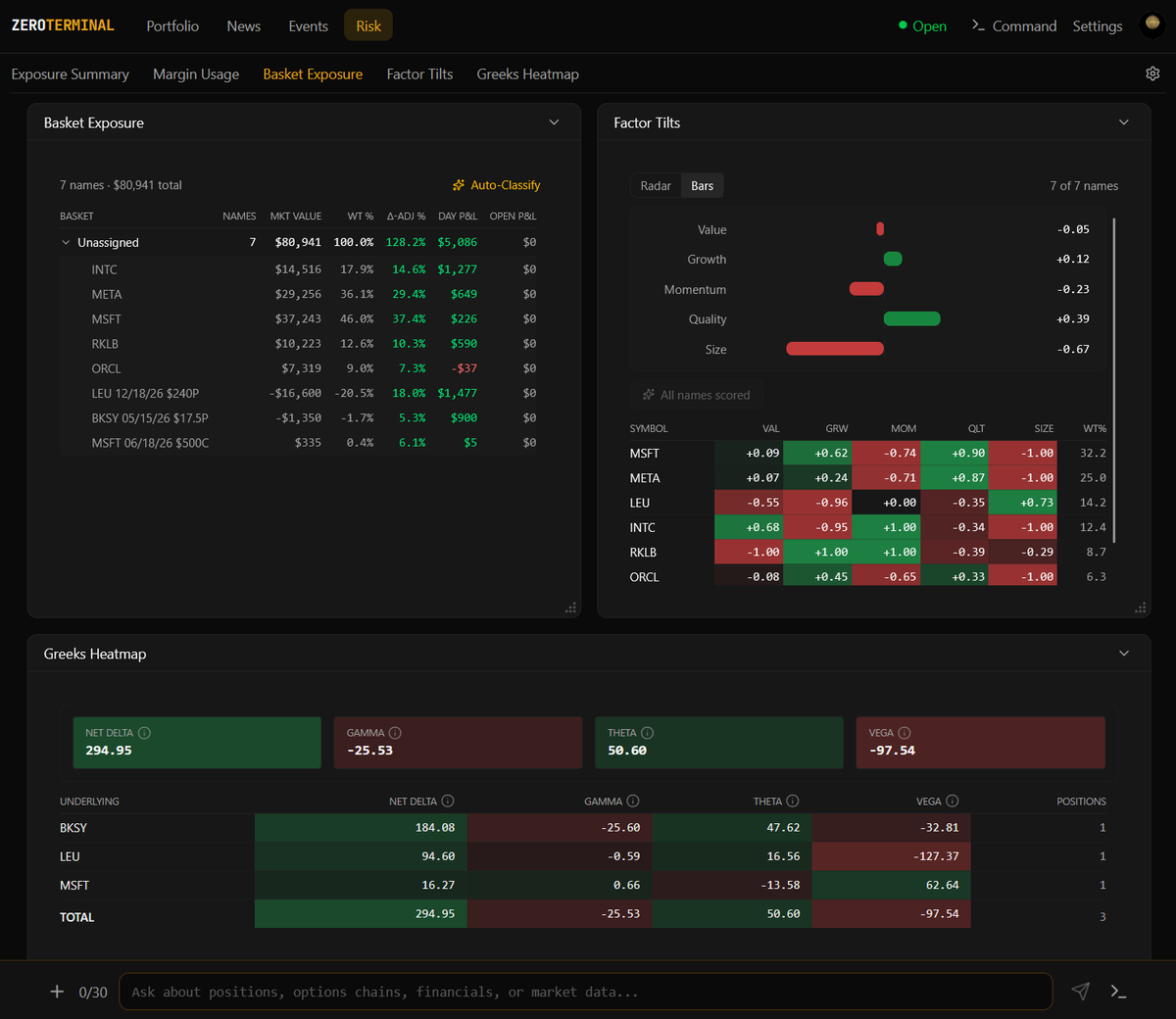Select the Risk nav item
Image resolution: width=1176 pixels, height=1019 pixels.
368,26
